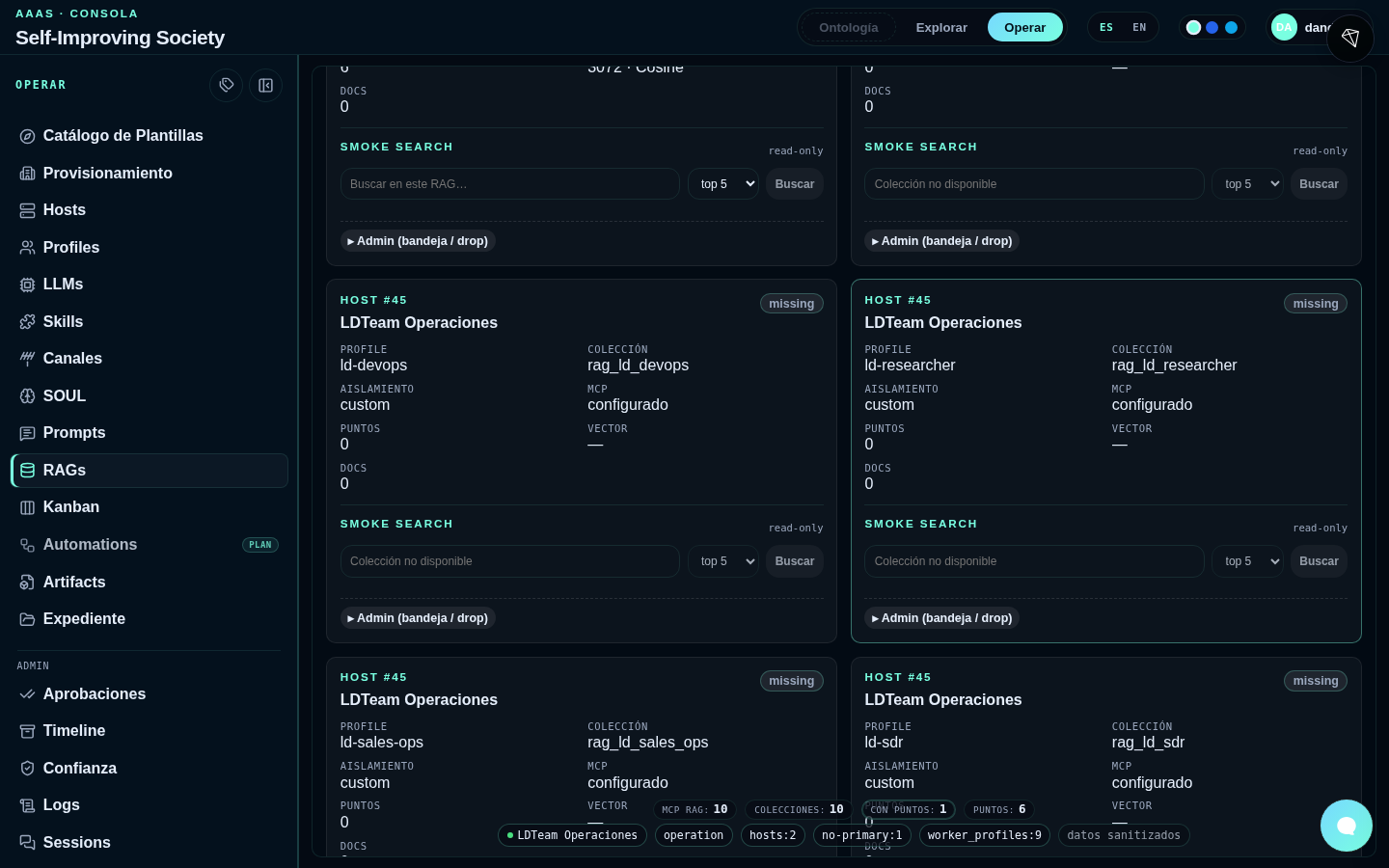Open the Skills puzzle icon
1389x868 pixels.
pyautogui.click(x=28, y=322)
